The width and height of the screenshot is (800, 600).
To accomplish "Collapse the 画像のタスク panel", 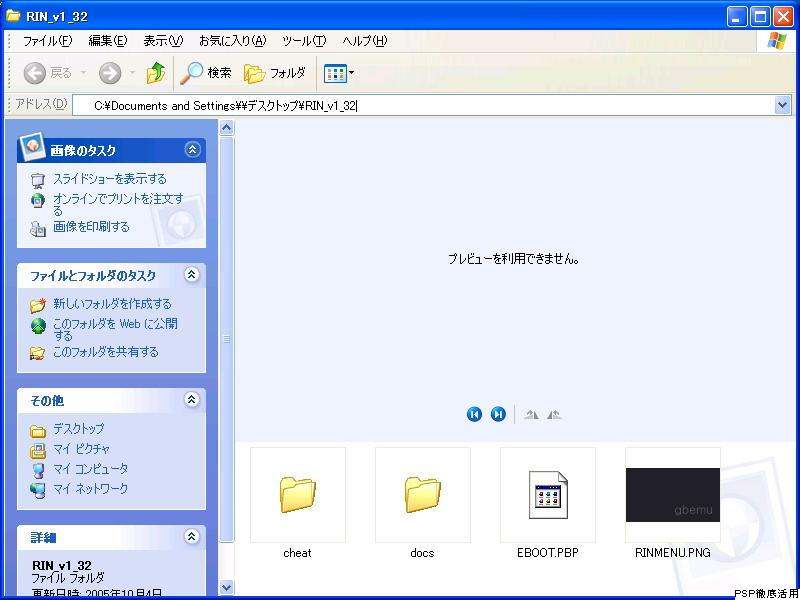I will [192, 149].
